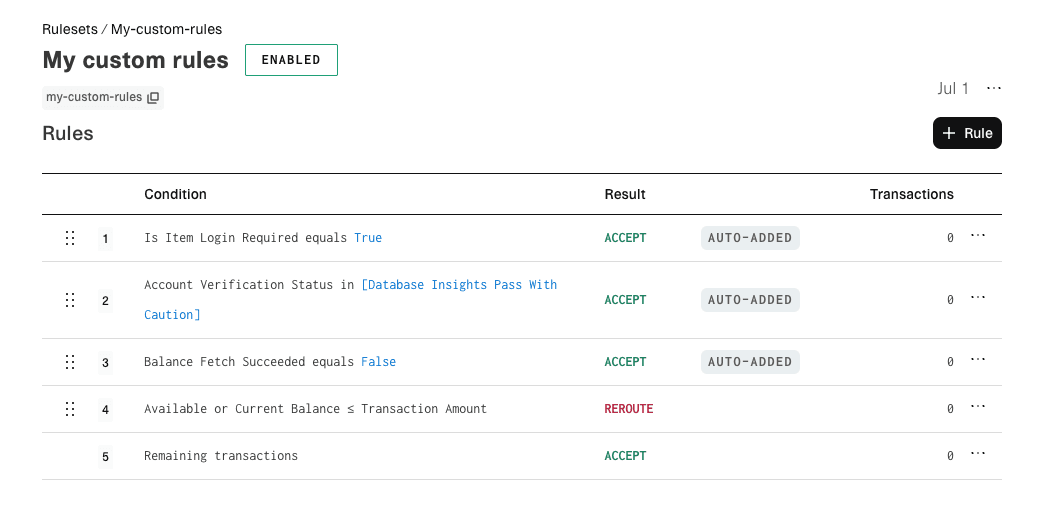
Task: Copy the my-custom-rules ID
Action: point(153,98)
